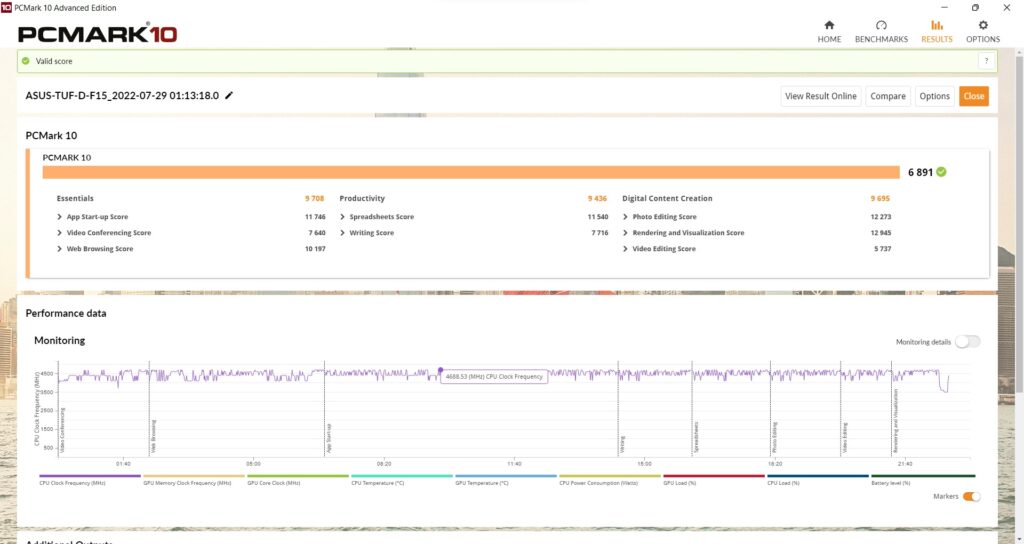Click the Spreadsheets chart marker line
This screenshot has height=544, width=1024.
(x=692, y=408)
